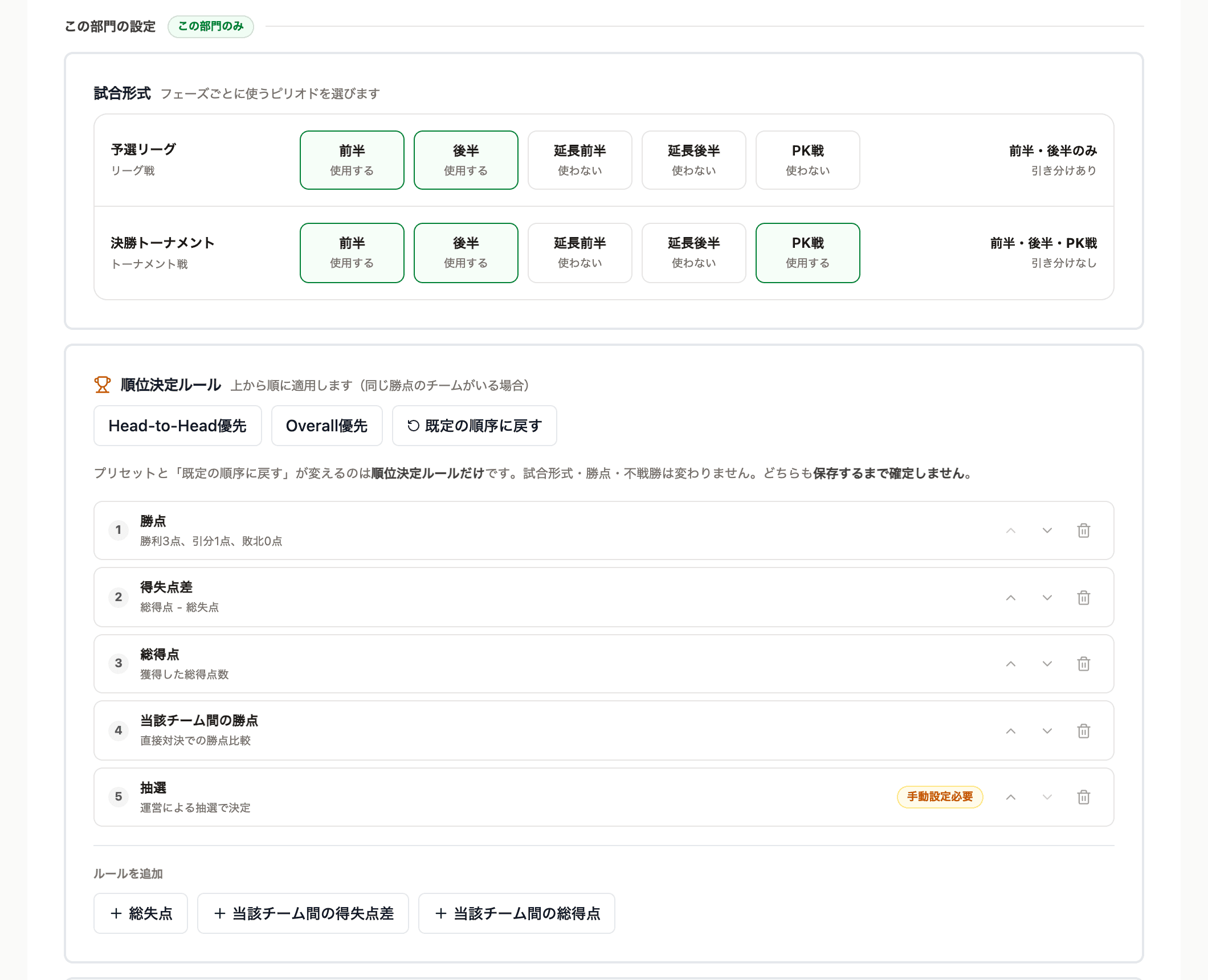Move 抽選 rule up
1208x980 pixels.
point(1010,797)
